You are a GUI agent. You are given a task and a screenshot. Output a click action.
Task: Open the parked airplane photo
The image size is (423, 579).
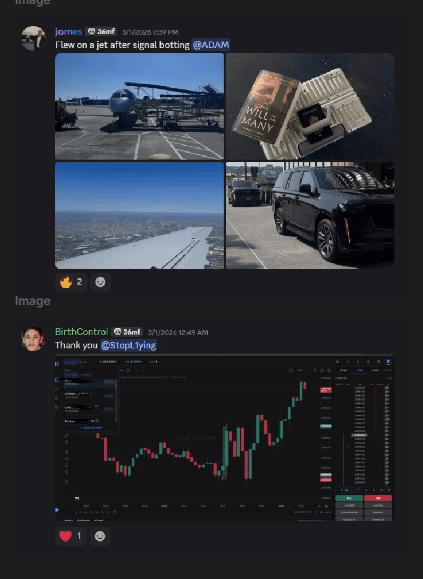point(140,106)
